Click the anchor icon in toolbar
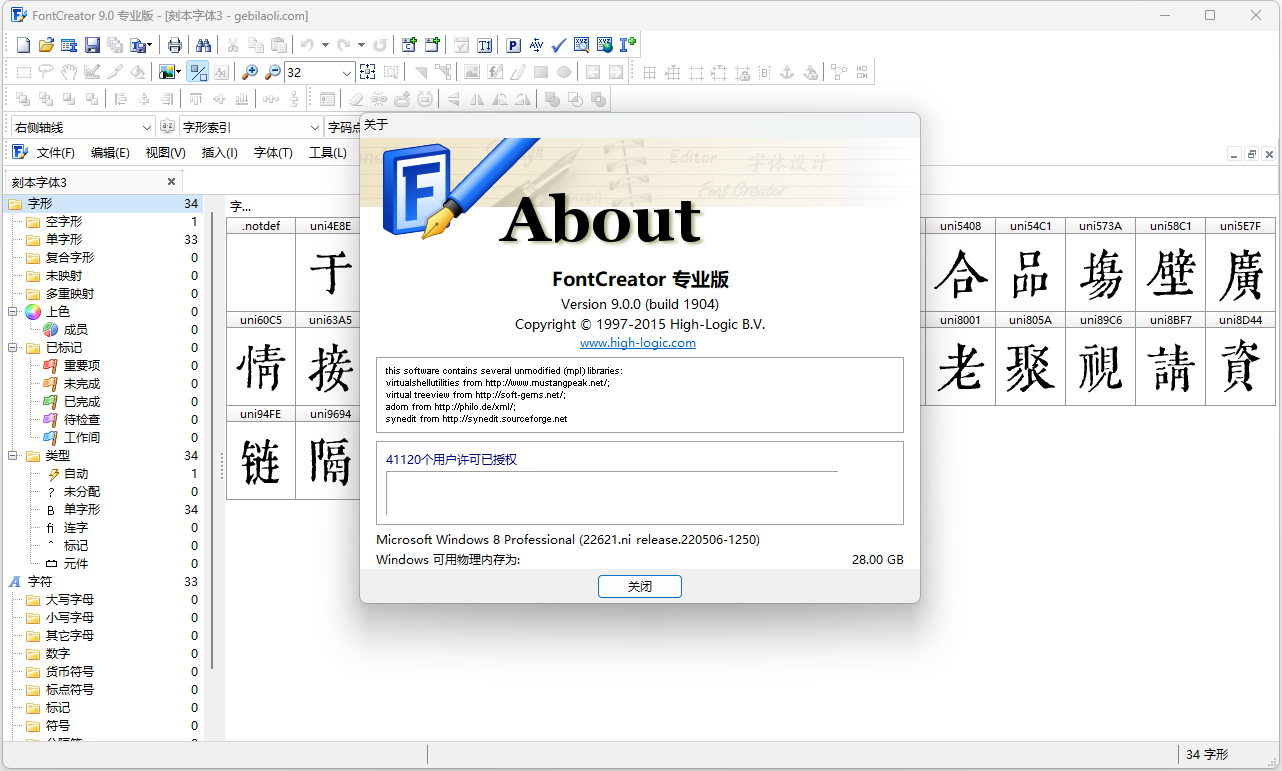The height and width of the screenshot is (771, 1282). click(787, 72)
